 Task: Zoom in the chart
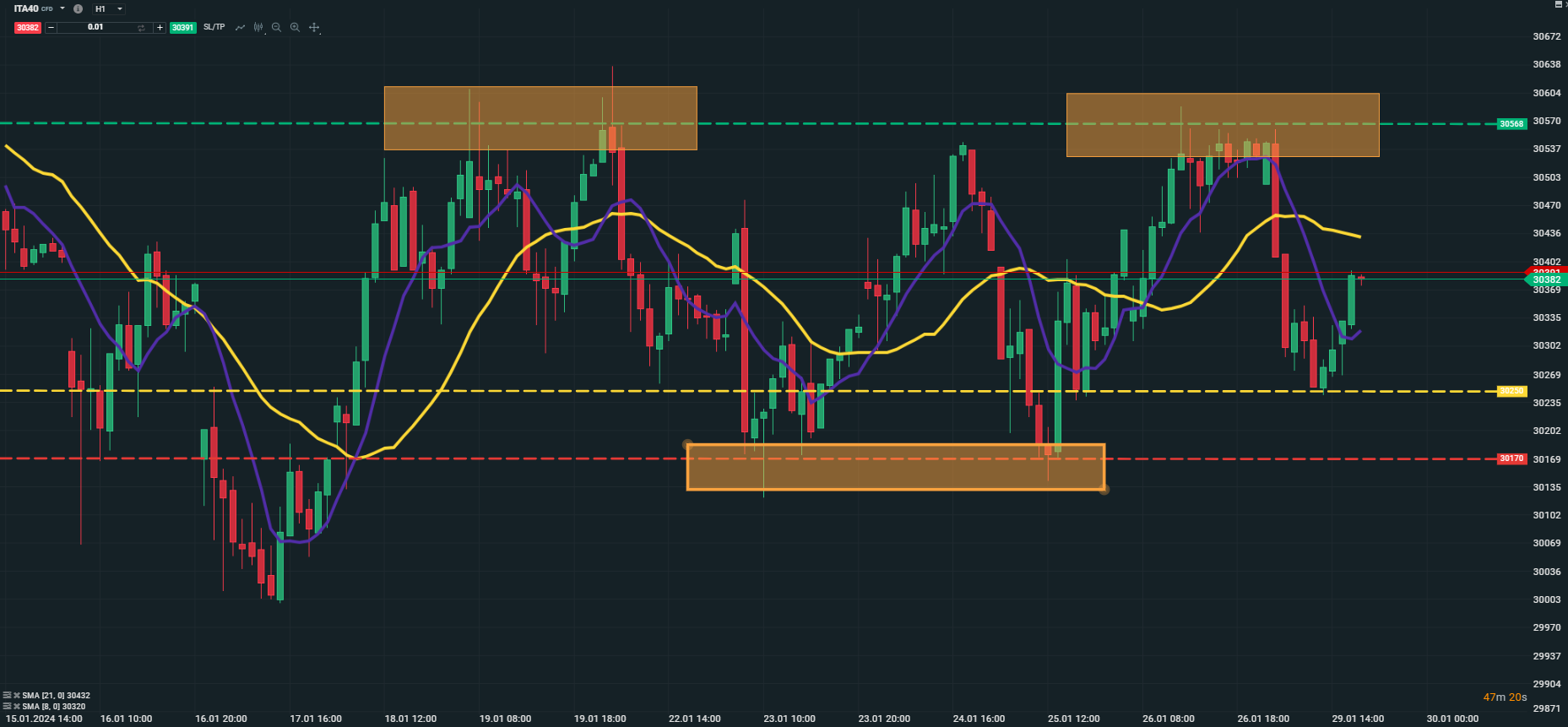(x=295, y=28)
